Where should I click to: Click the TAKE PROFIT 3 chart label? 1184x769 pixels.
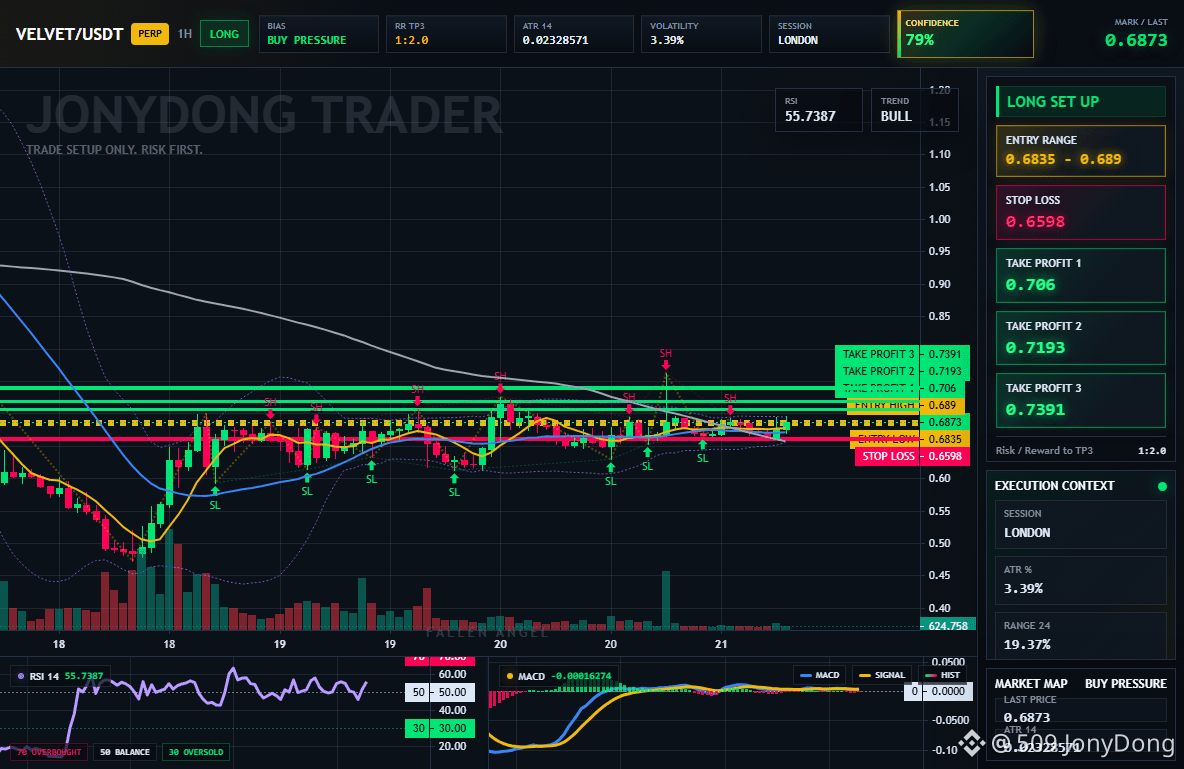[902, 354]
